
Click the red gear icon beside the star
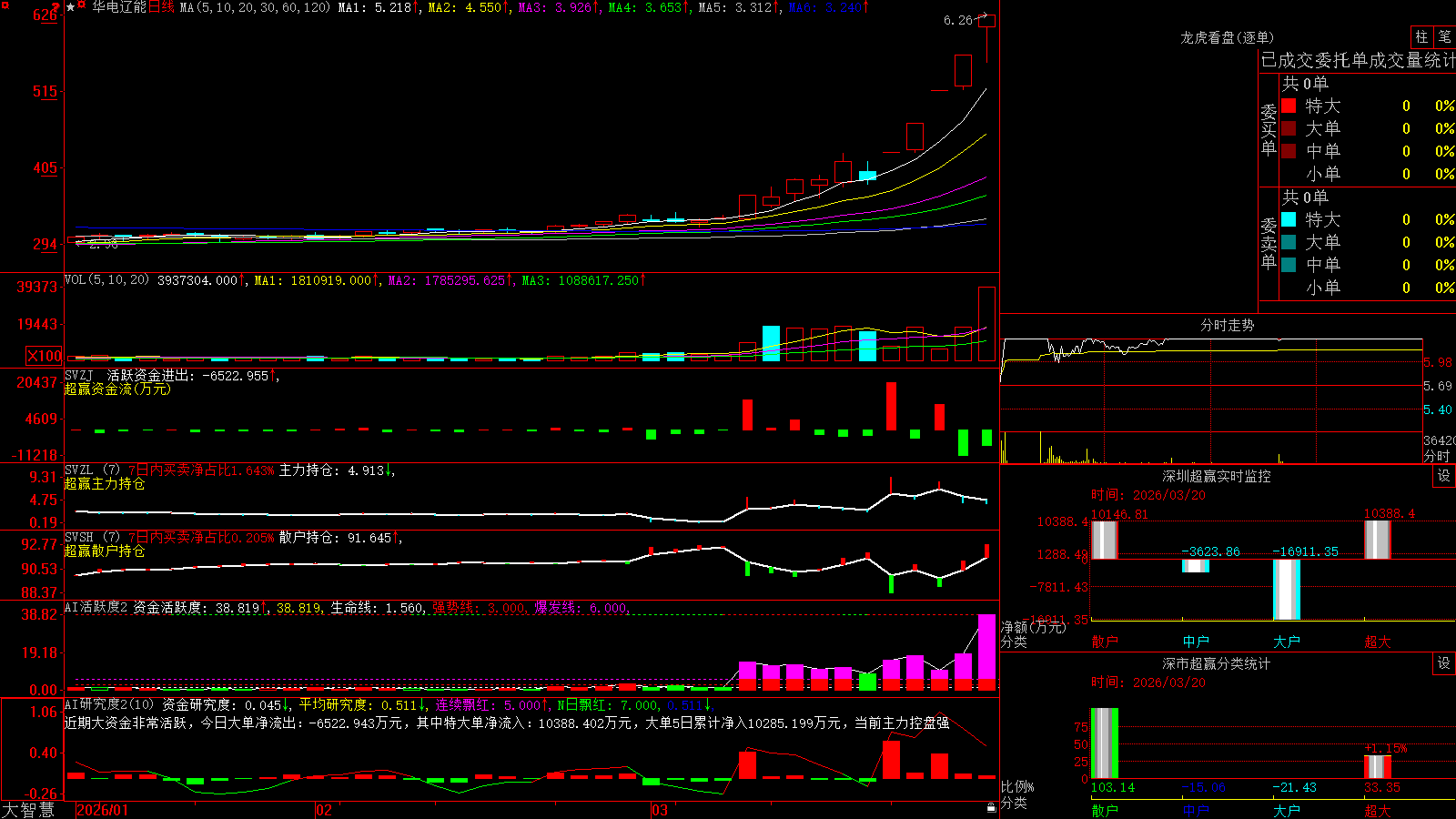pyautogui.click(x=82, y=6)
